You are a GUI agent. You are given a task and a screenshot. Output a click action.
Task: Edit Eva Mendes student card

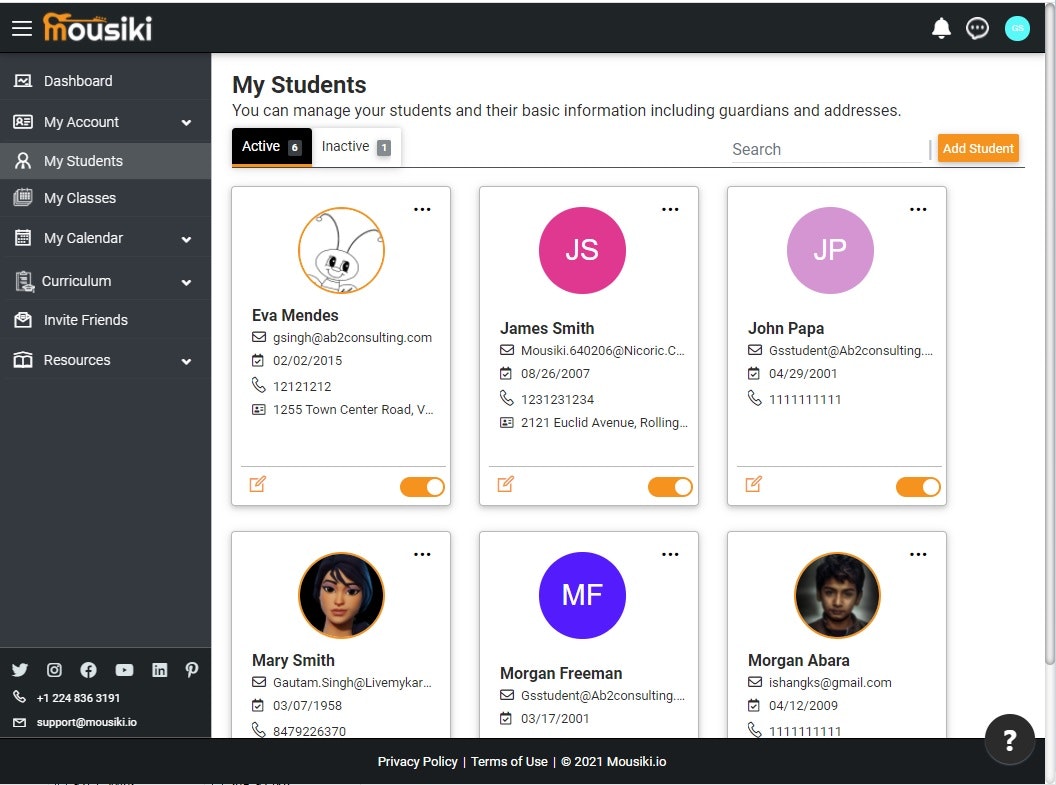[258, 484]
